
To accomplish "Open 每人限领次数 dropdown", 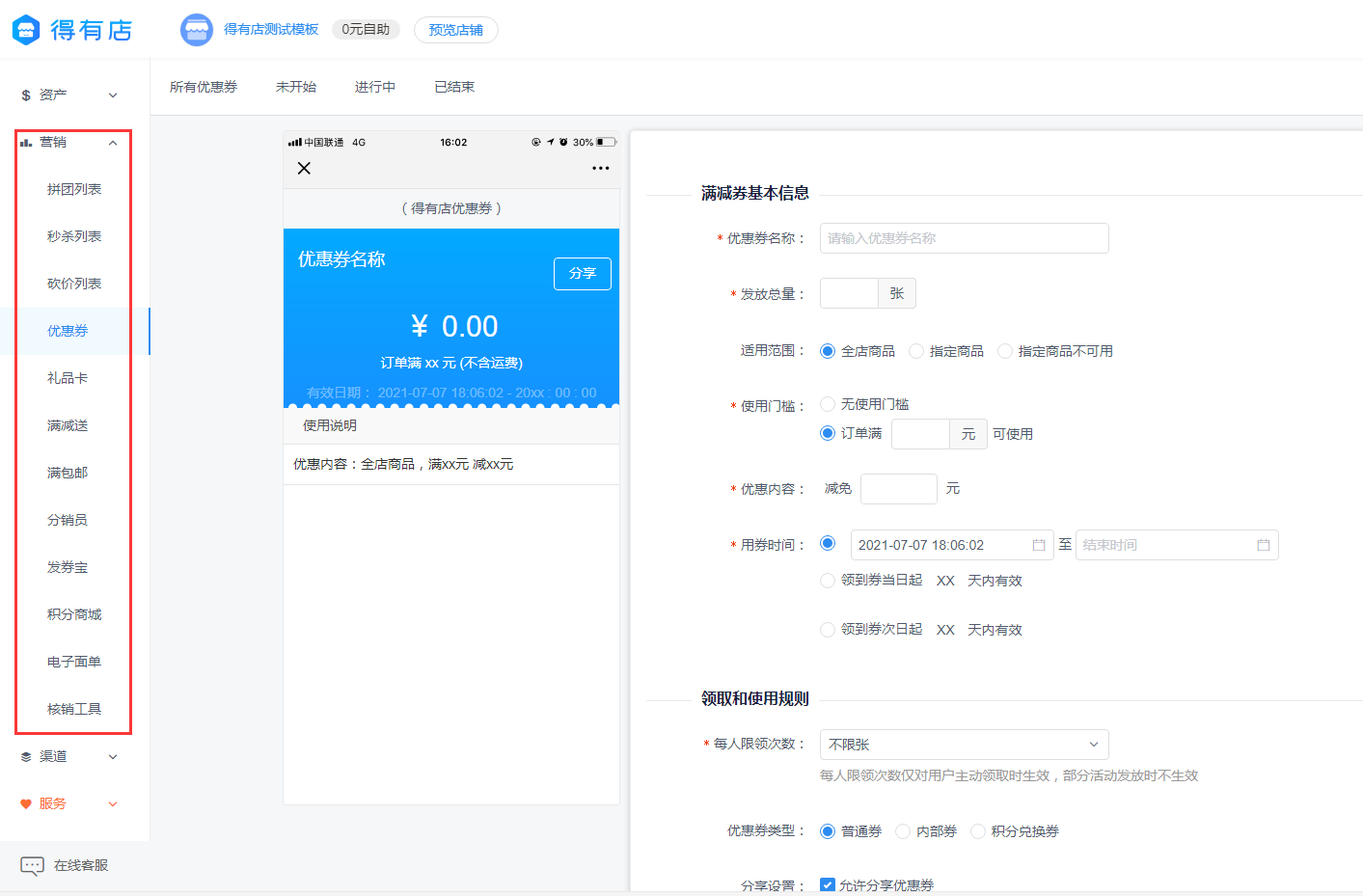I will (x=965, y=745).
